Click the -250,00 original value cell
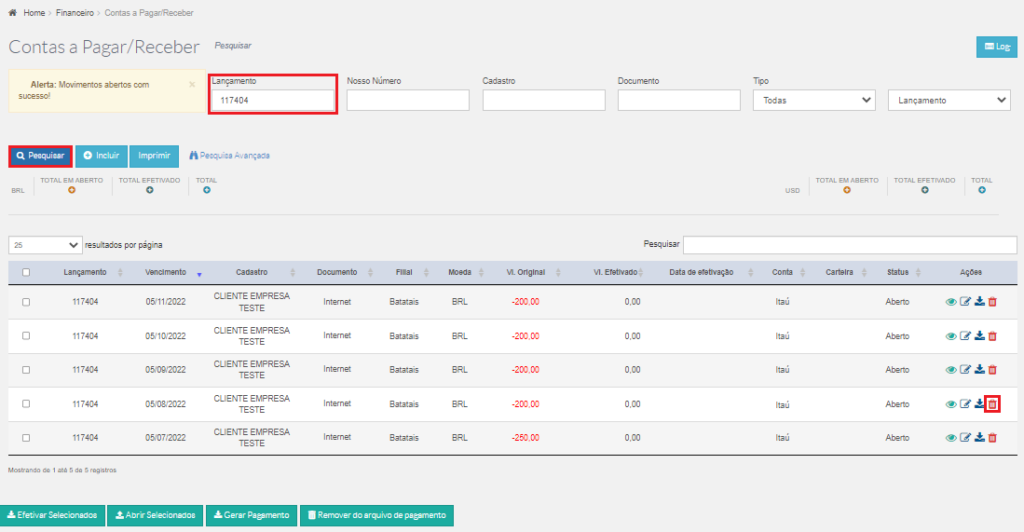Screen dimensions: 1024x532 (526, 437)
